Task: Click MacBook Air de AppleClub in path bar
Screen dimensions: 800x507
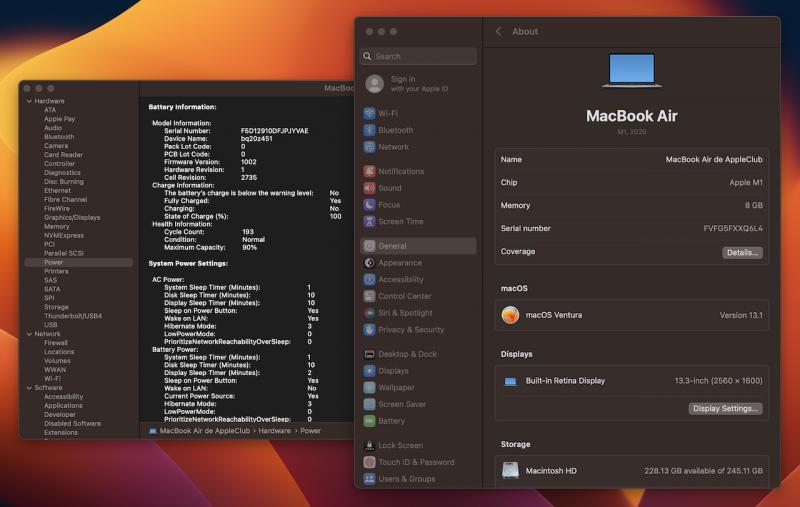Action: [x=205, y=431]
